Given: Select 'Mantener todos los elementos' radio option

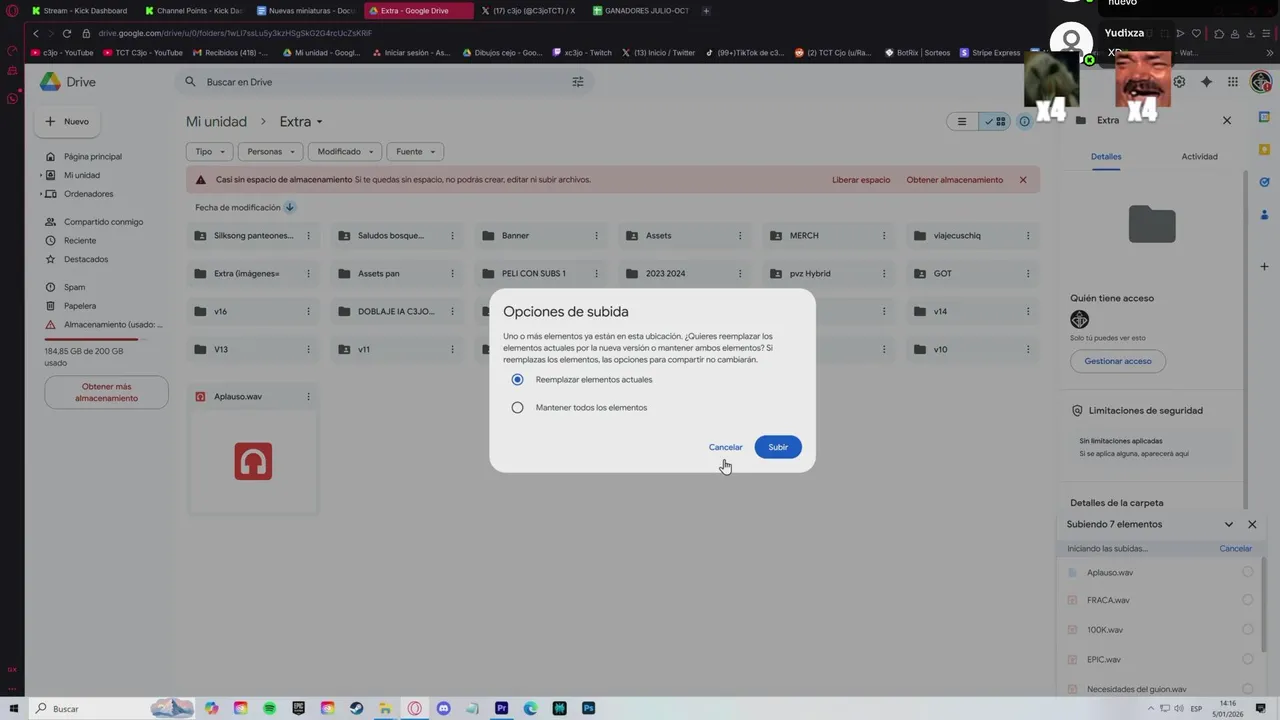Looking at the screenshot, I should pos(517,408).
